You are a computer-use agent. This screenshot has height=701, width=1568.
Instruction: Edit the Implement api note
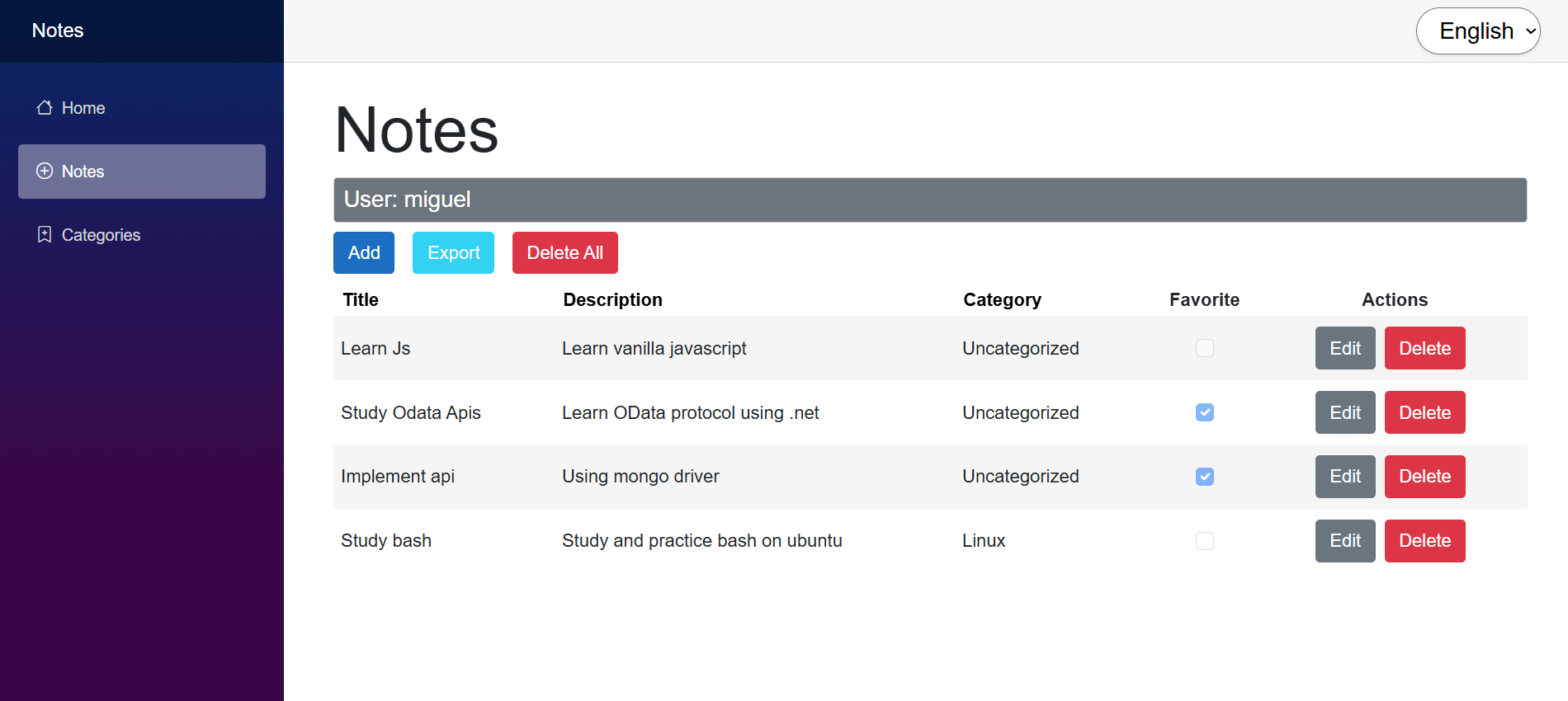click(x=1344, y=477)
